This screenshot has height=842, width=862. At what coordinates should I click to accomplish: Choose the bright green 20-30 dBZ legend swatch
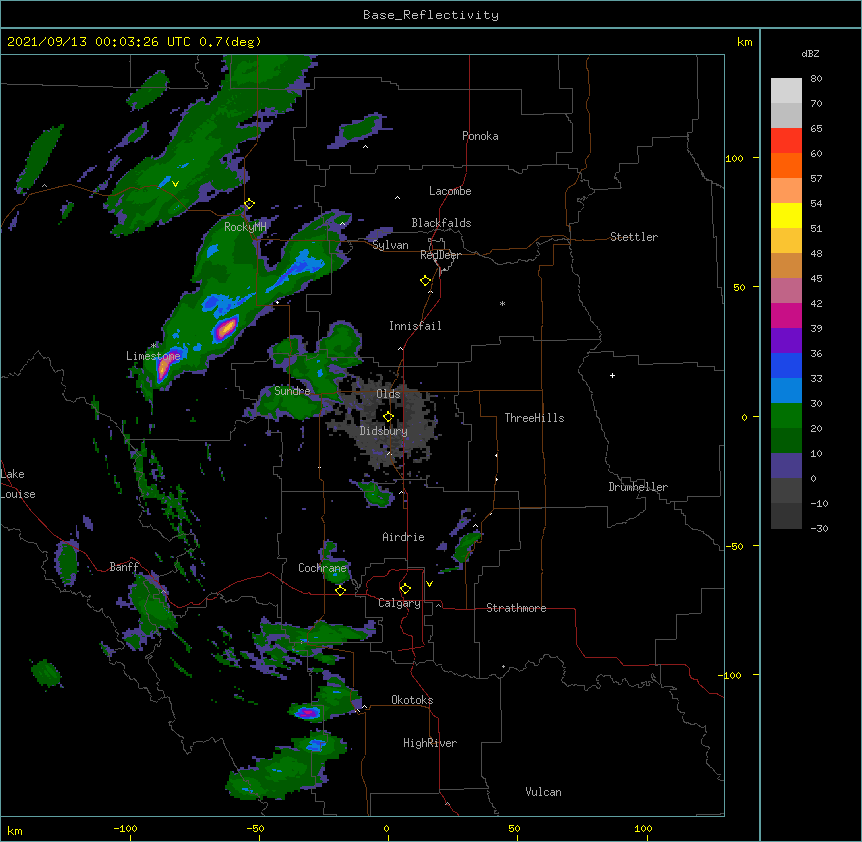tap(786, 416)
